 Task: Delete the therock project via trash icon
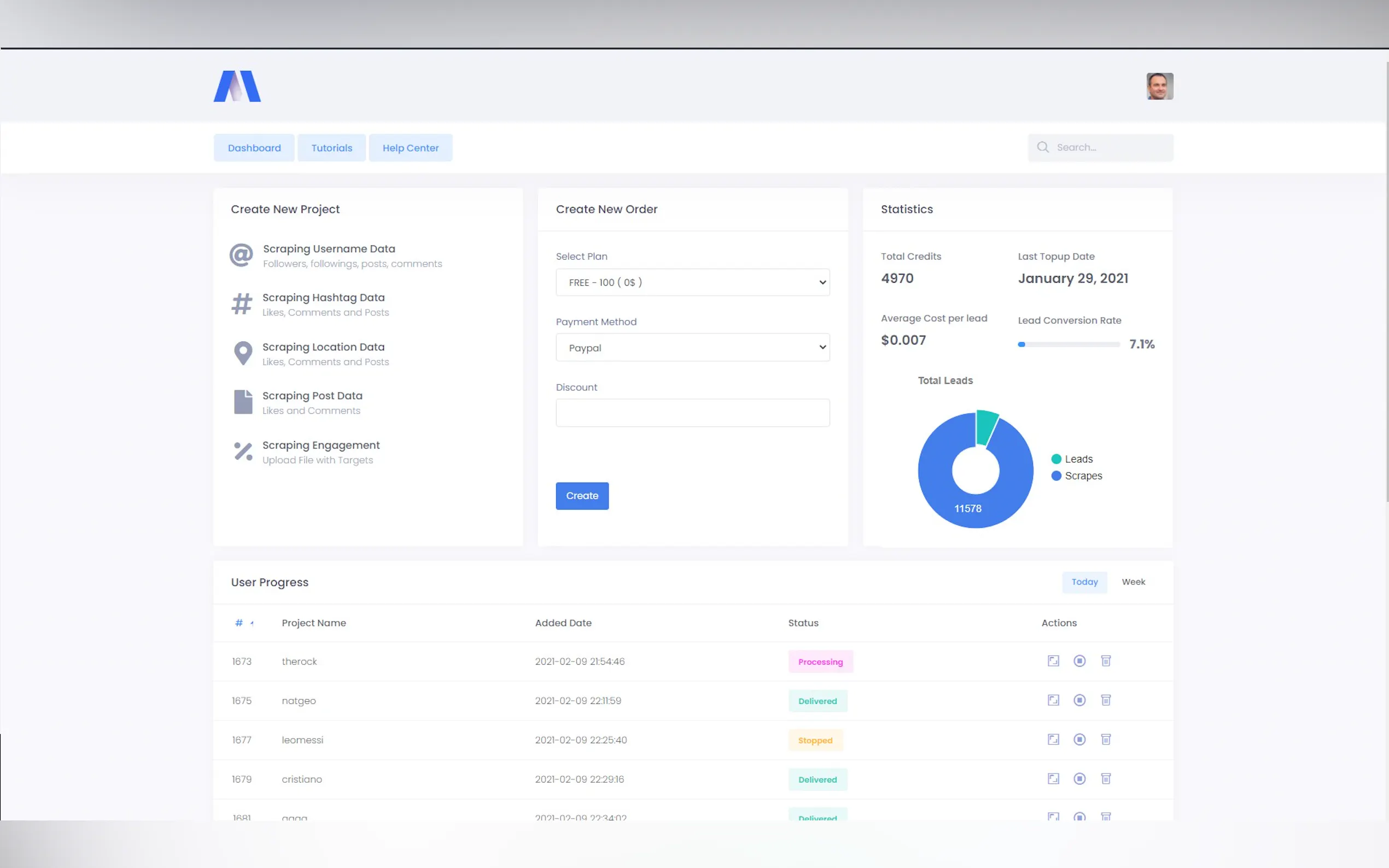pyautogui.click(x=1105, y=661)
